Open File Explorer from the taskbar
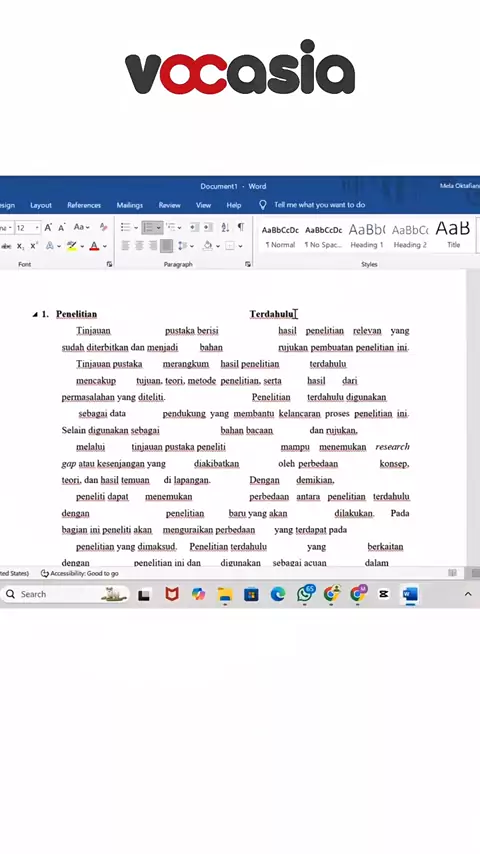This screenshot has height=854, width=480. (224, 594)
